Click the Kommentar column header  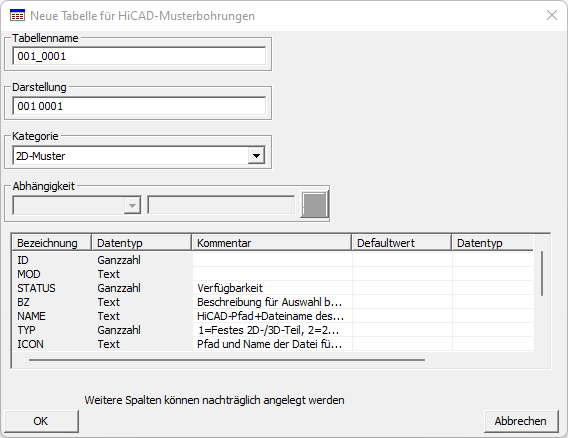[271, 243]
